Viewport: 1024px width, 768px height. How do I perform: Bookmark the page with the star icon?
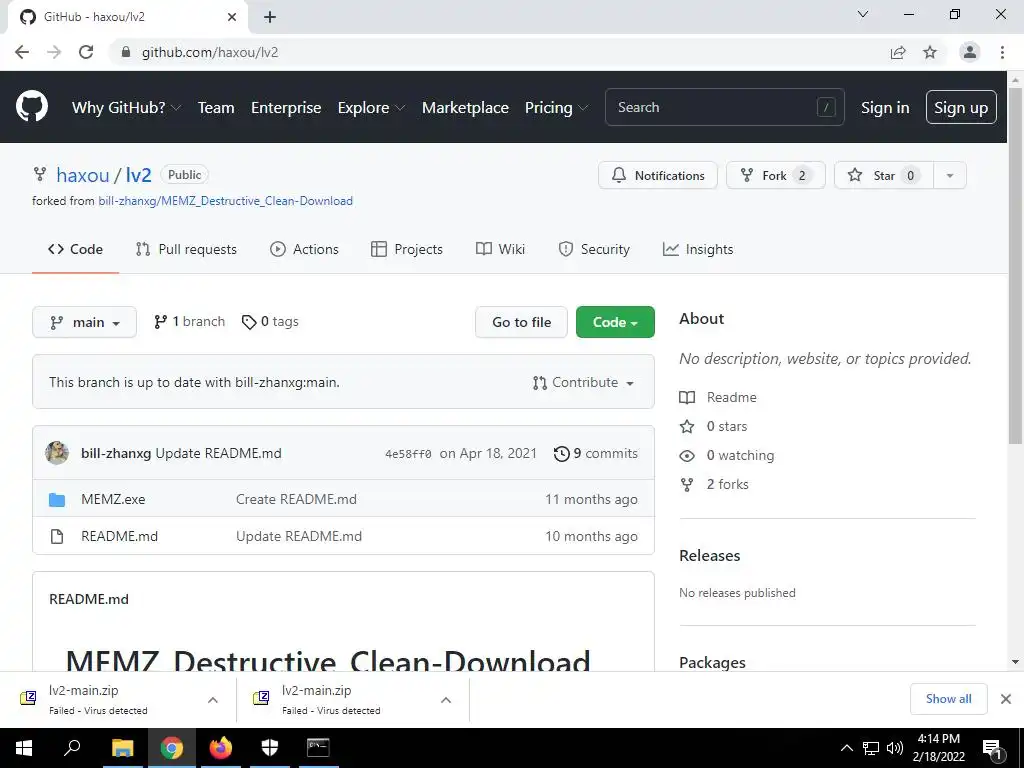click(930, 52)
